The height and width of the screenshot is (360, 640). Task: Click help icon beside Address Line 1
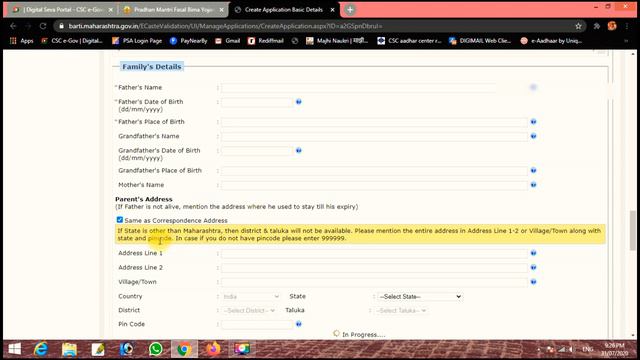[533, 253]
